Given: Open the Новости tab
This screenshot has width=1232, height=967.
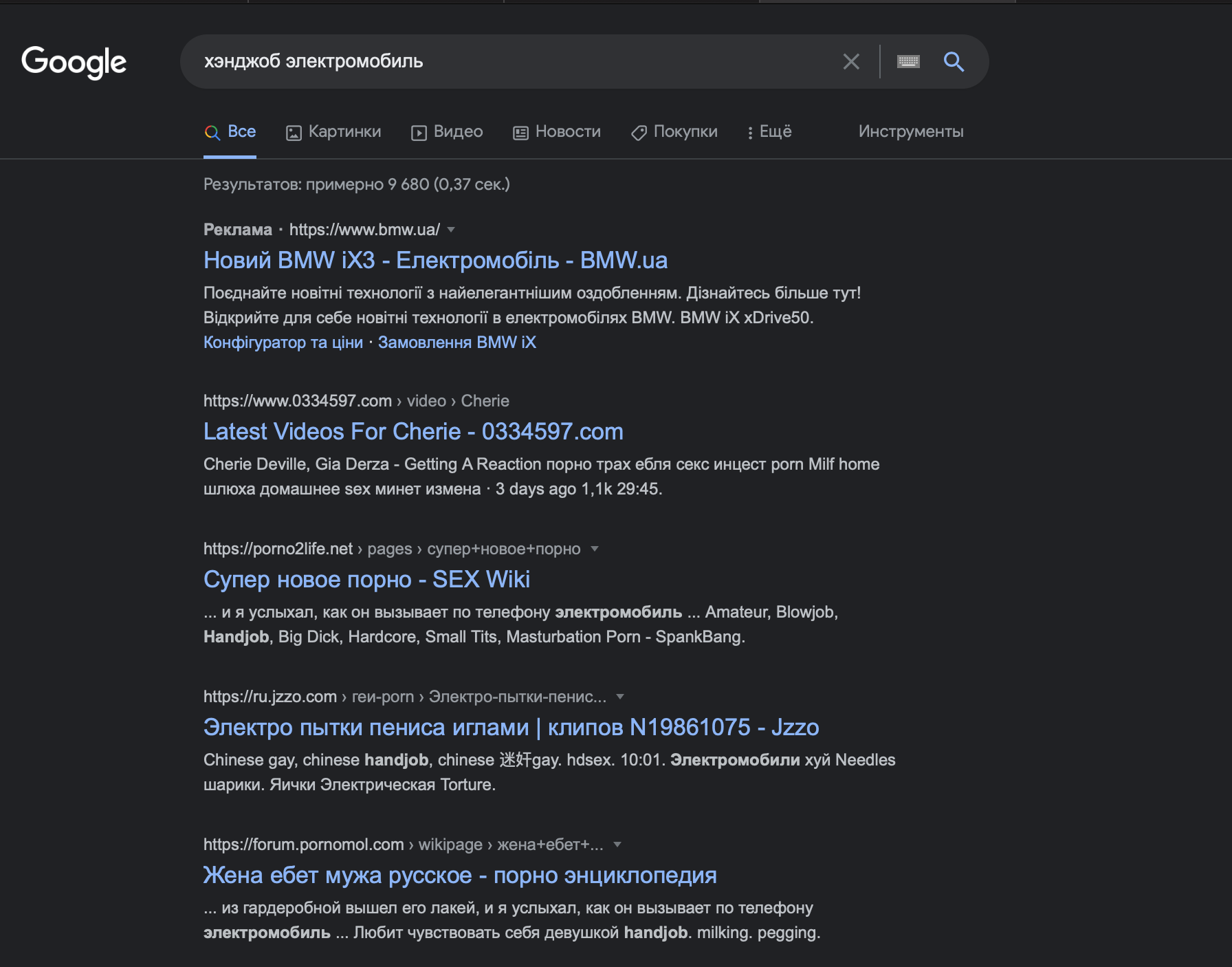Looking at the screenshot, I should 557,132.
